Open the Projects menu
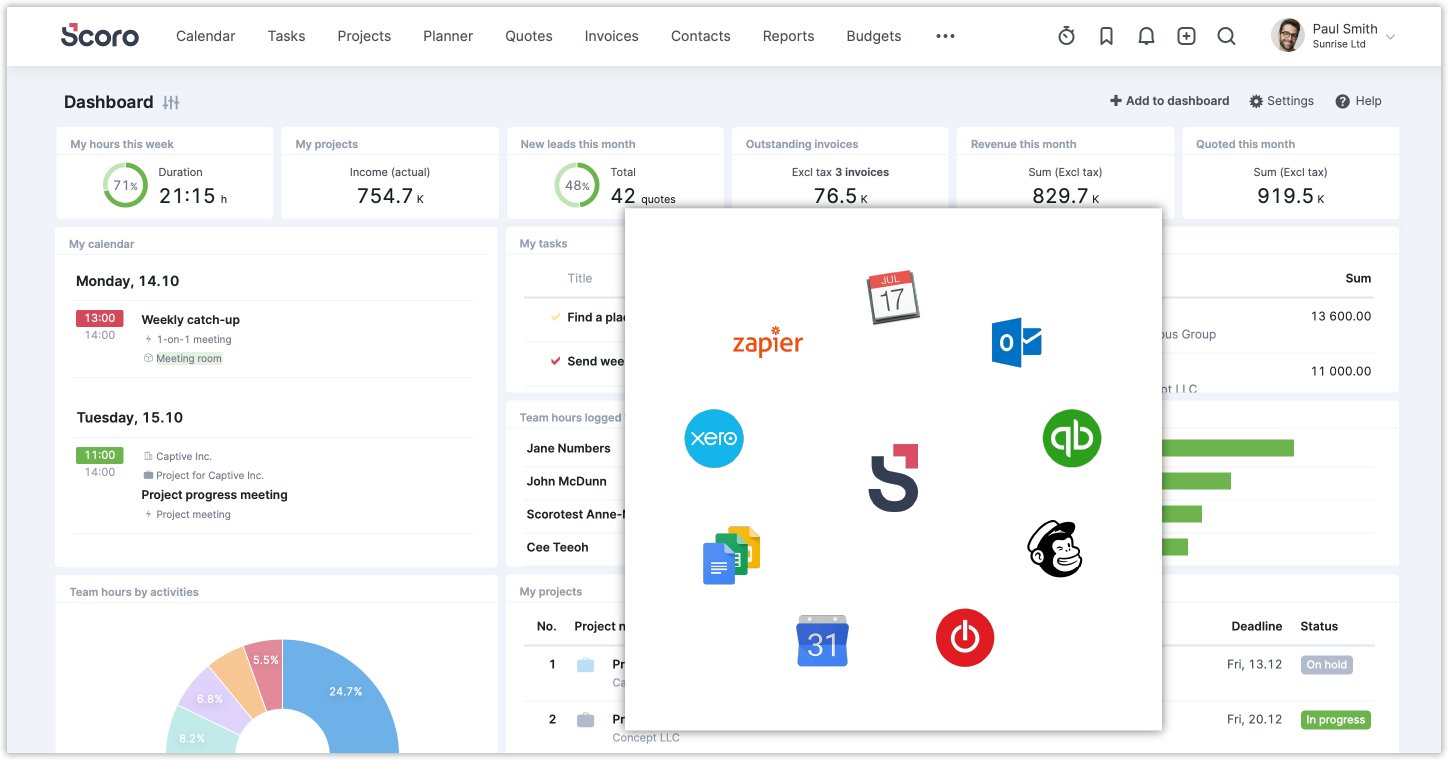1450x761 pixels. coord(364,36)
